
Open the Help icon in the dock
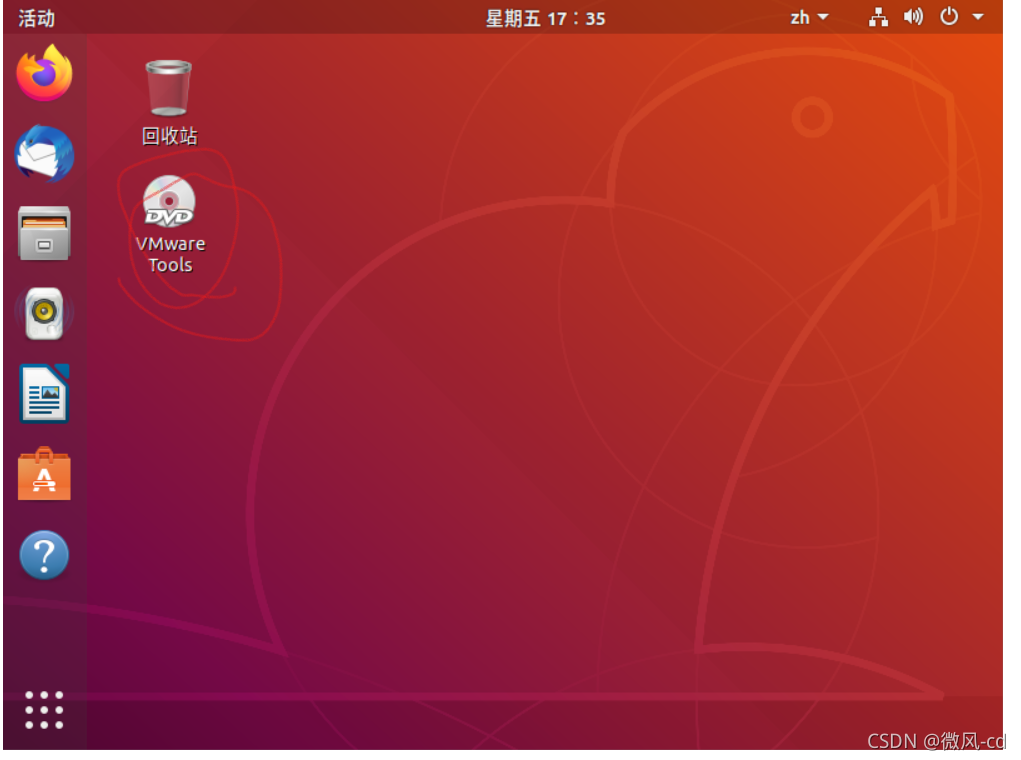[x=44, y=556]
